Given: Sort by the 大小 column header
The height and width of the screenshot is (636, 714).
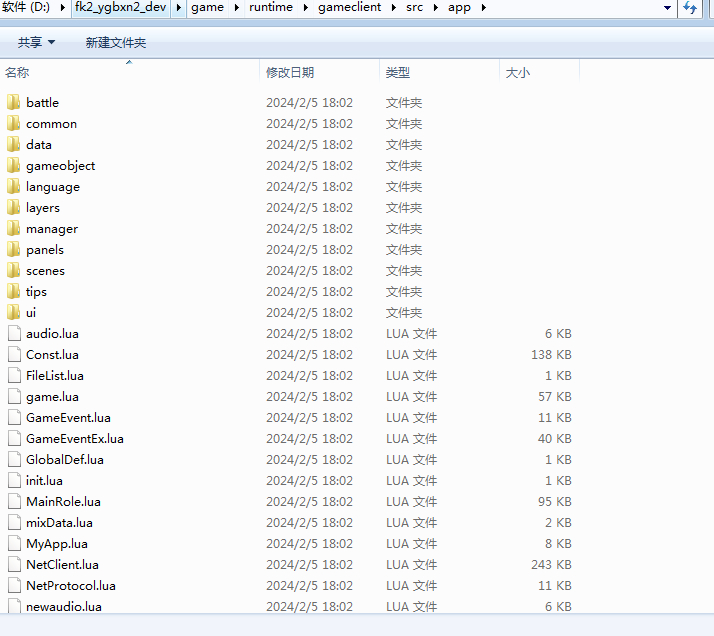Looking at the screenshot, I should (x=518, y=73).
